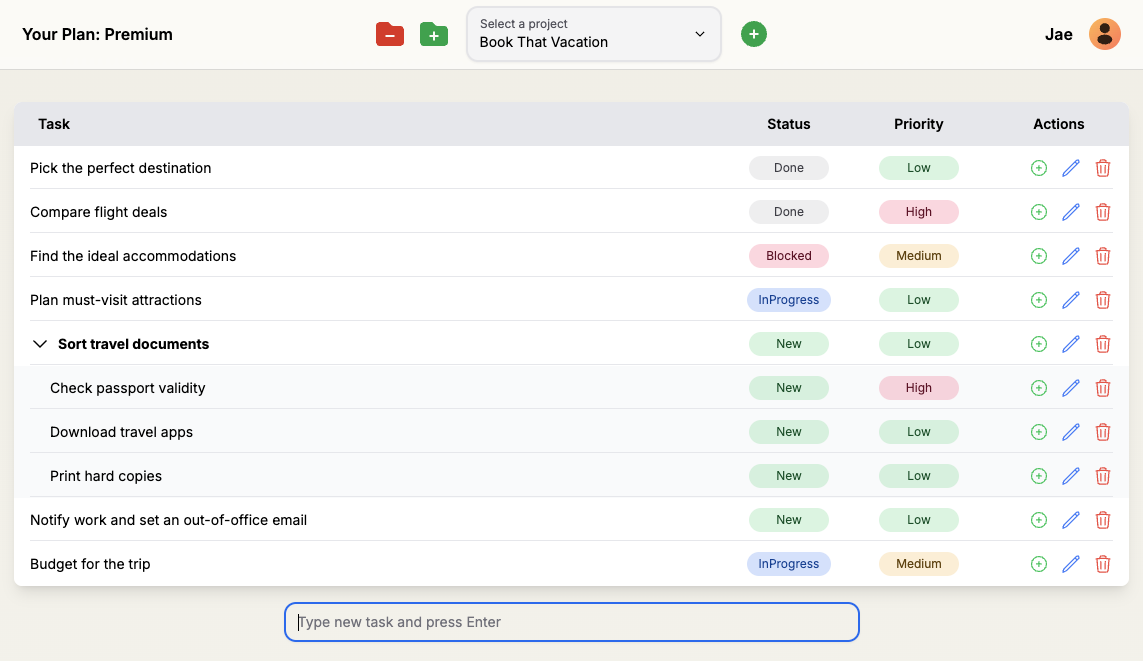The height and width of the screenshot is (661, 1143).
Task: Edit 'Compare flight deals' using its pencil icon
Action: (1070, 211)
